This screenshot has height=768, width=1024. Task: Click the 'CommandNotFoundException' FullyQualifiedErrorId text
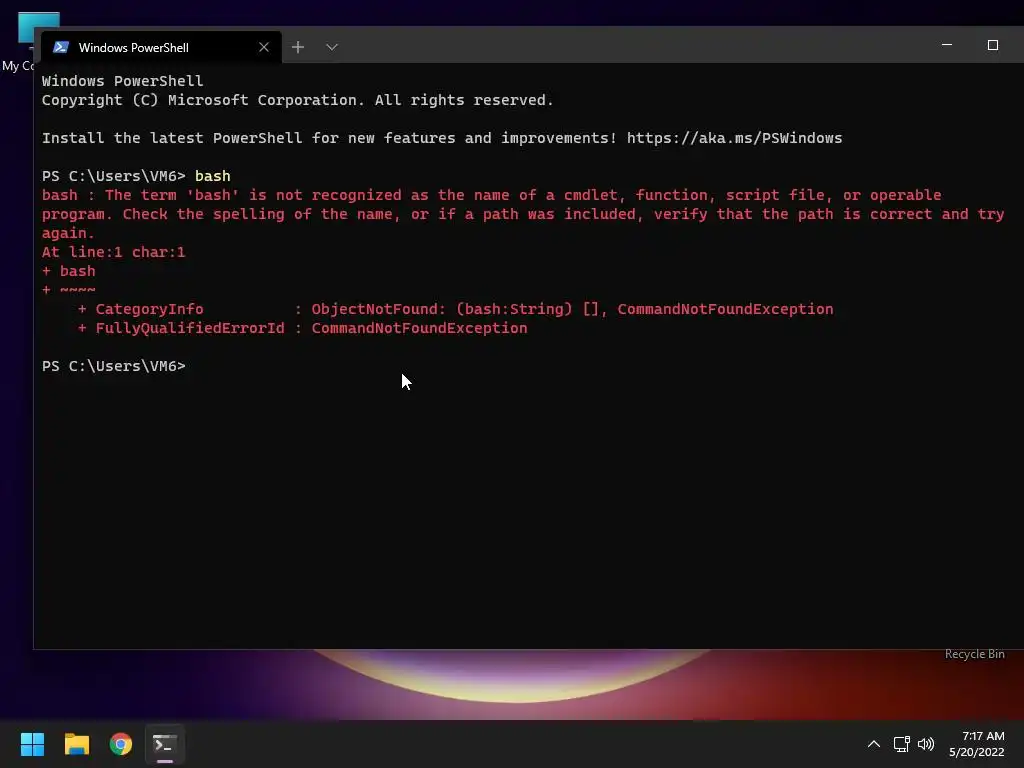419,328
